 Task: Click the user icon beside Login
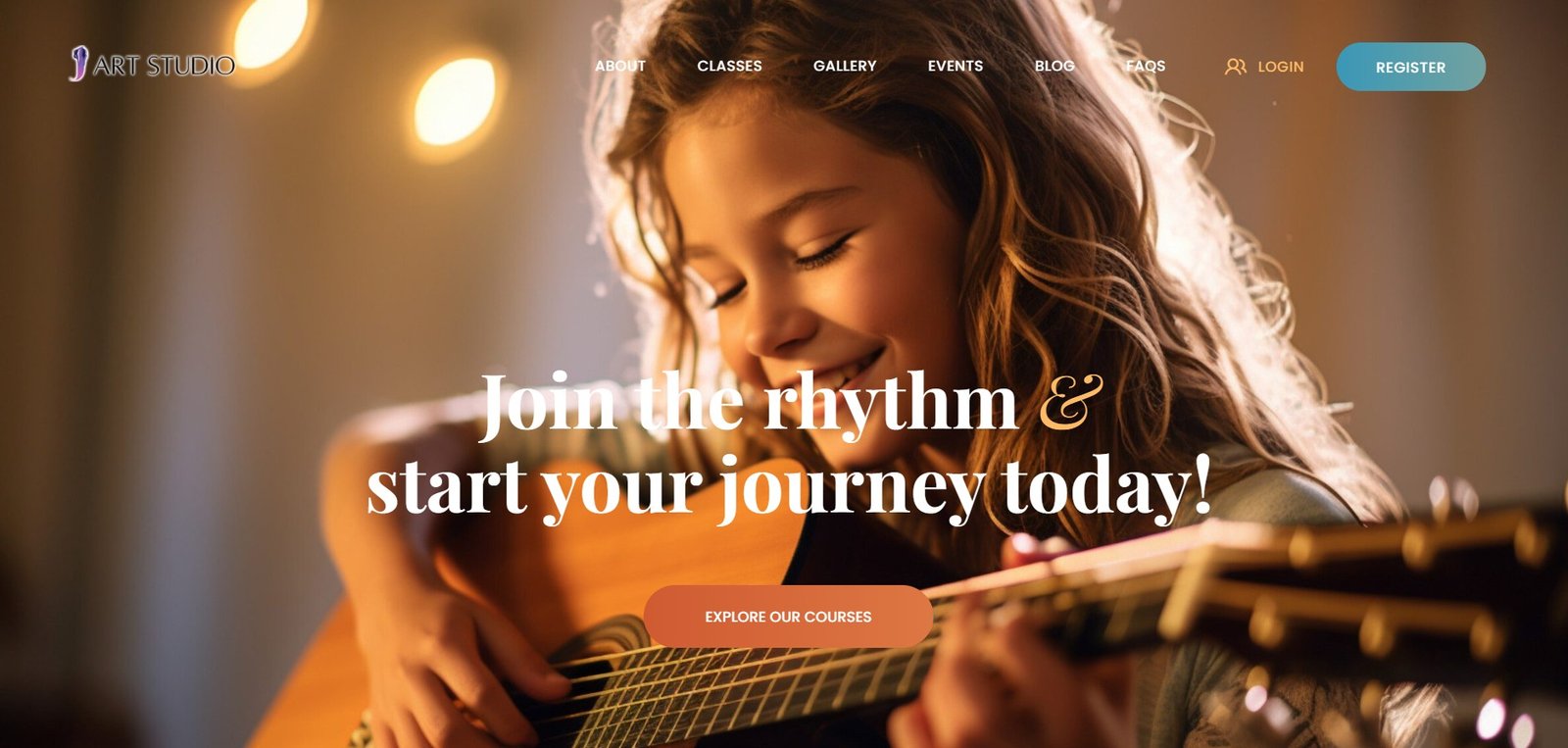[x=1236, y=67]
